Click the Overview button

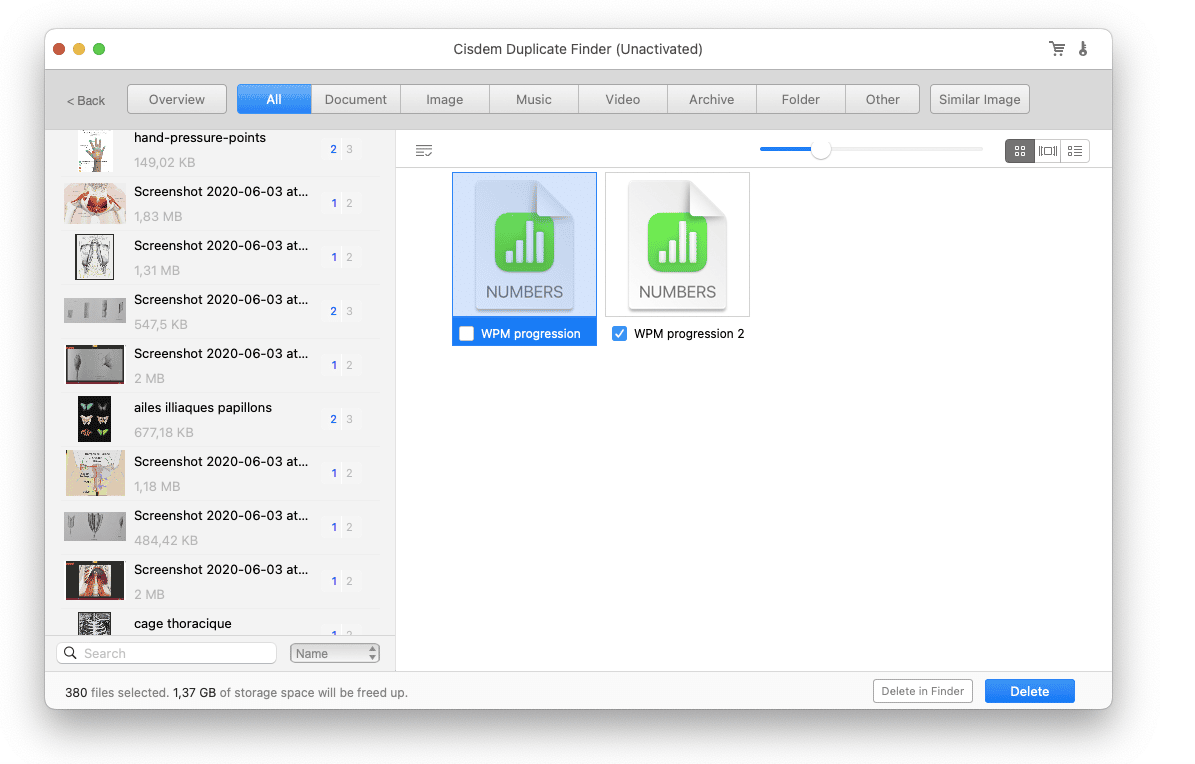pyautogui.click(x=176, y=99)
